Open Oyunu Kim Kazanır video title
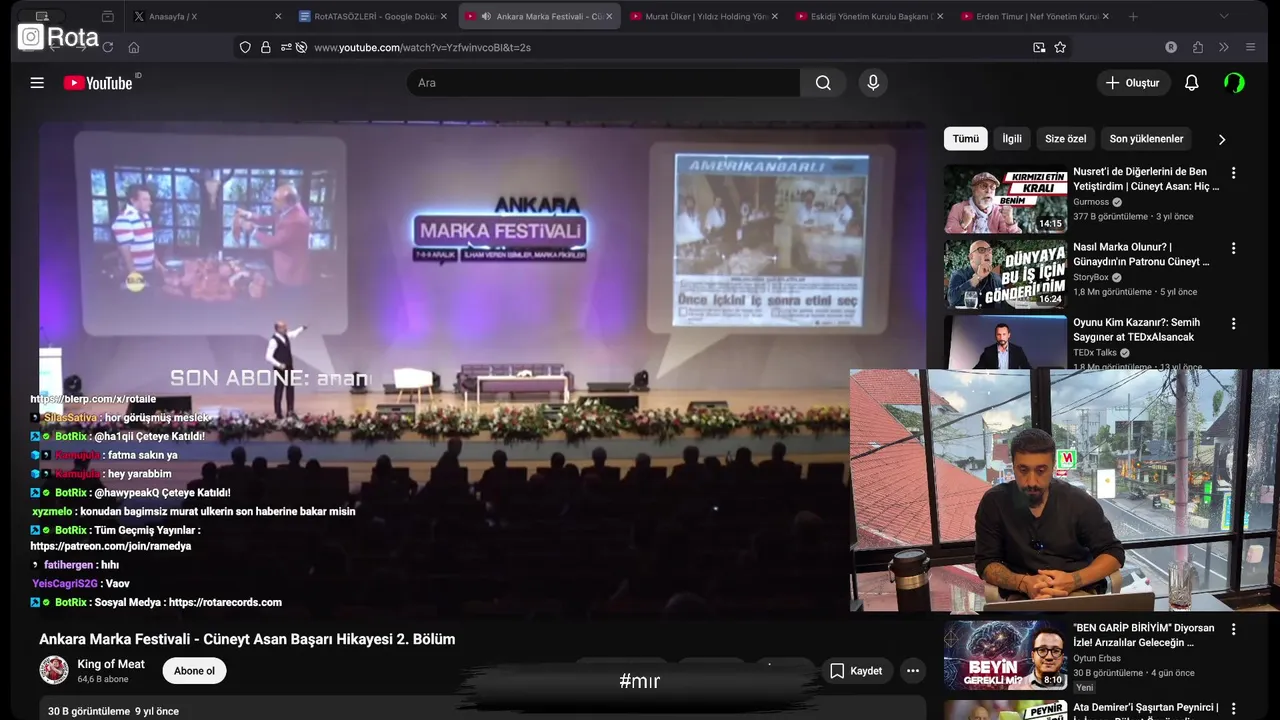Image resolution: width=1280 pixels, height=720 pixels. pyautogui.click(x=1136, y=330)
